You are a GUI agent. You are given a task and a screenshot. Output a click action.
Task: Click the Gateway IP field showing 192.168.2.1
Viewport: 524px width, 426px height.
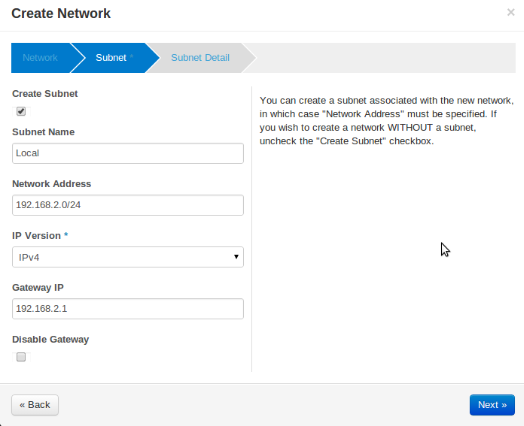click(x=128, y=309)
